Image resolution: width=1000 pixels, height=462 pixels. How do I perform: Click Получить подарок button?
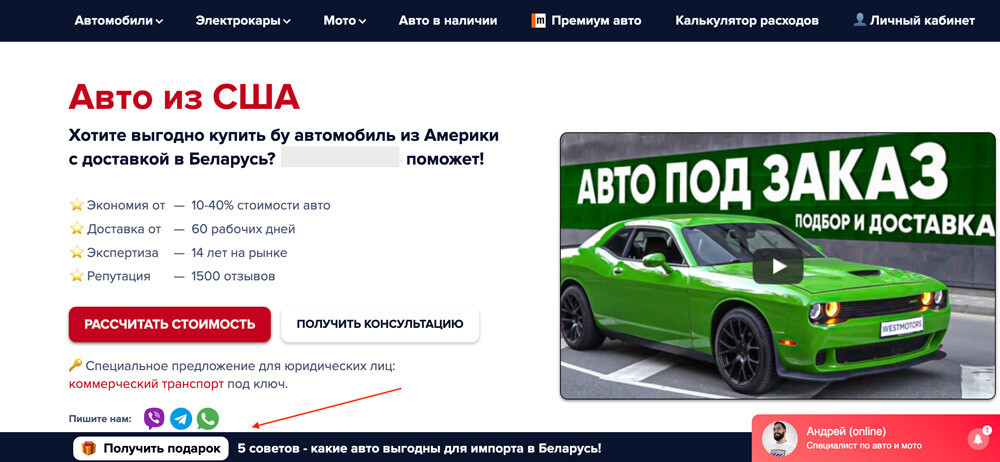pos(151,449)
